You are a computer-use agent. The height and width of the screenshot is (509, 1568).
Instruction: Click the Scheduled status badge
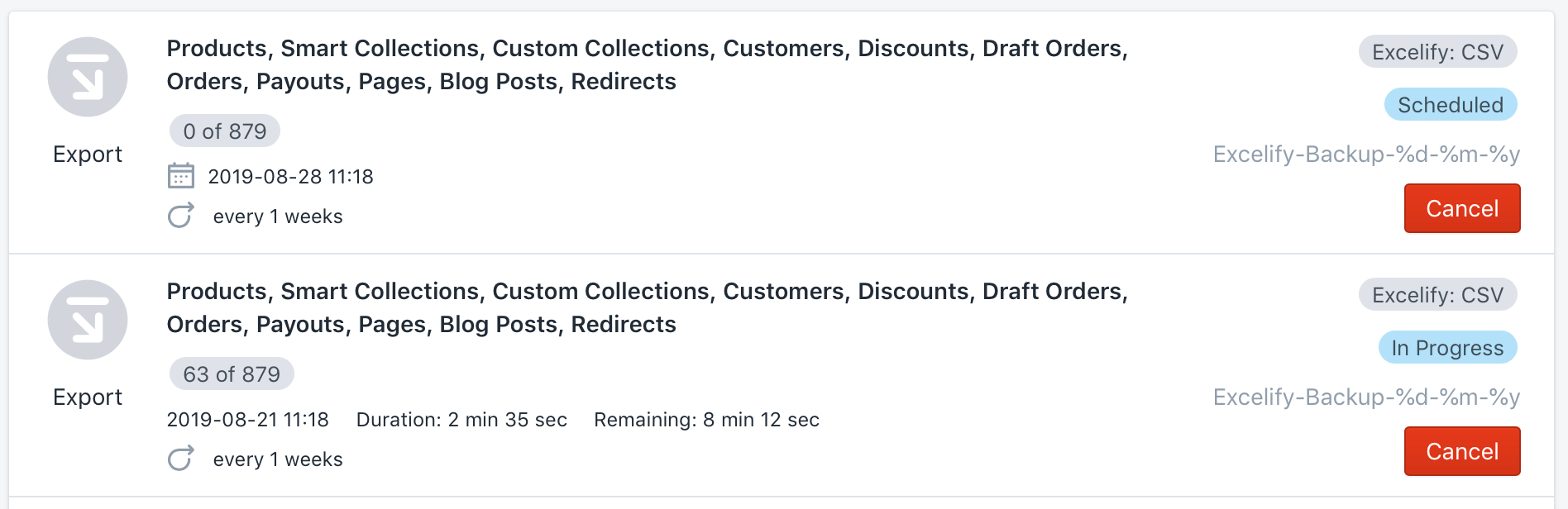click(x=1451, y=105)
